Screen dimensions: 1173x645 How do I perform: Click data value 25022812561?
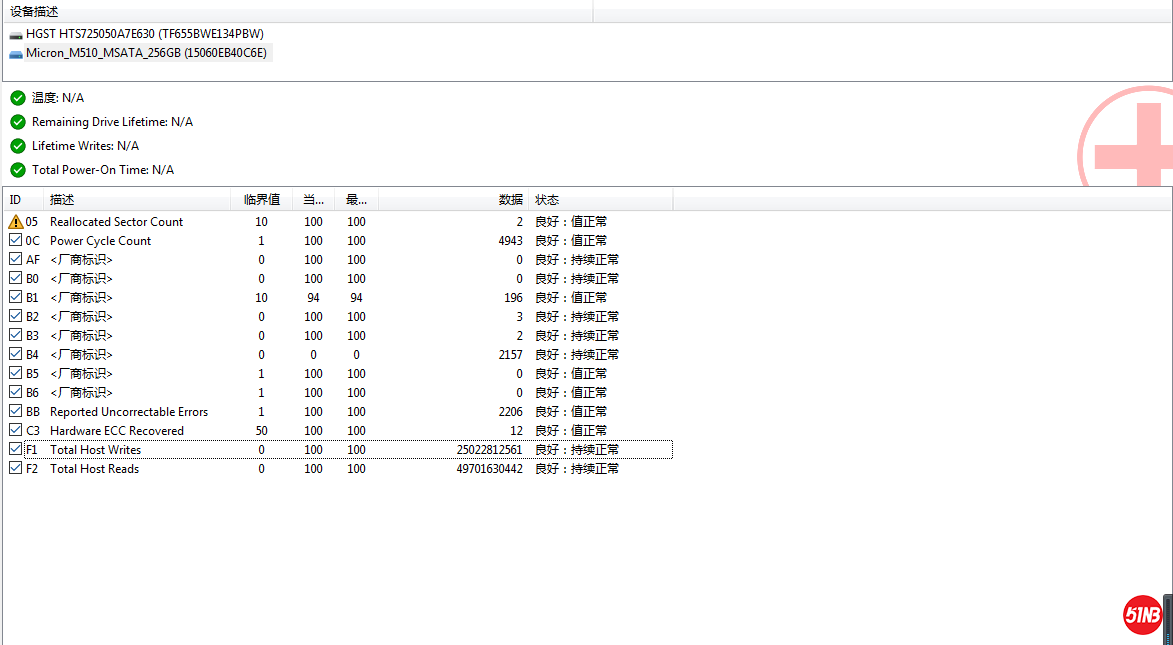point(490,450)
